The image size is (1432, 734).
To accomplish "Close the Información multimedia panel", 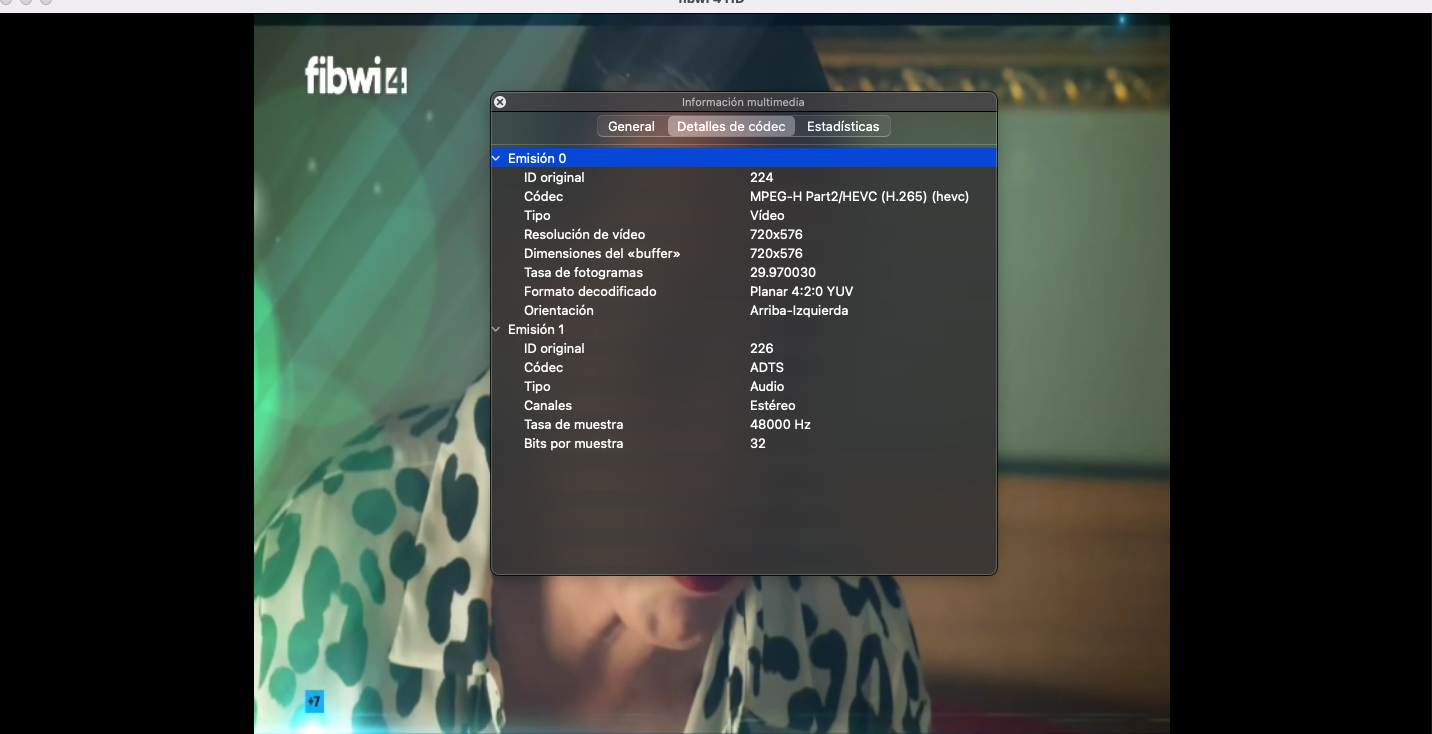I will tap(500, 102).
